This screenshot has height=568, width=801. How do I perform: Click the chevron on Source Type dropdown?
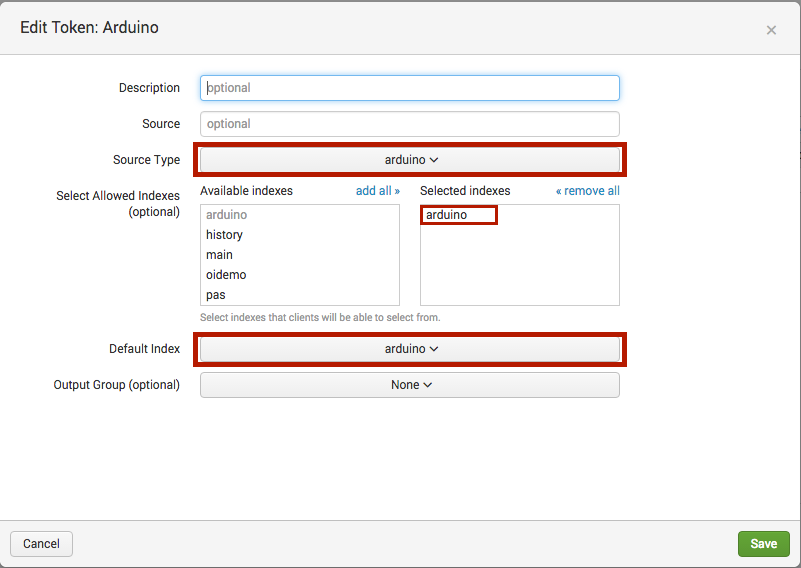[434, 160]
